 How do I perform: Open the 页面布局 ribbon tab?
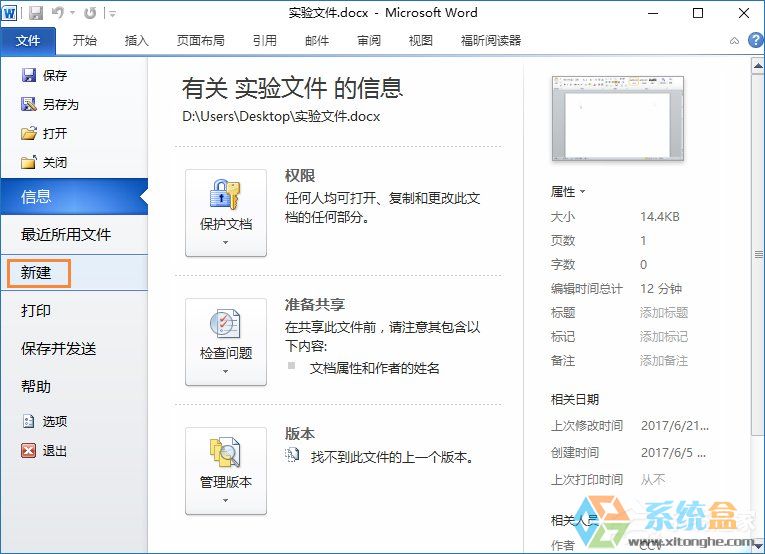(201, 40)
